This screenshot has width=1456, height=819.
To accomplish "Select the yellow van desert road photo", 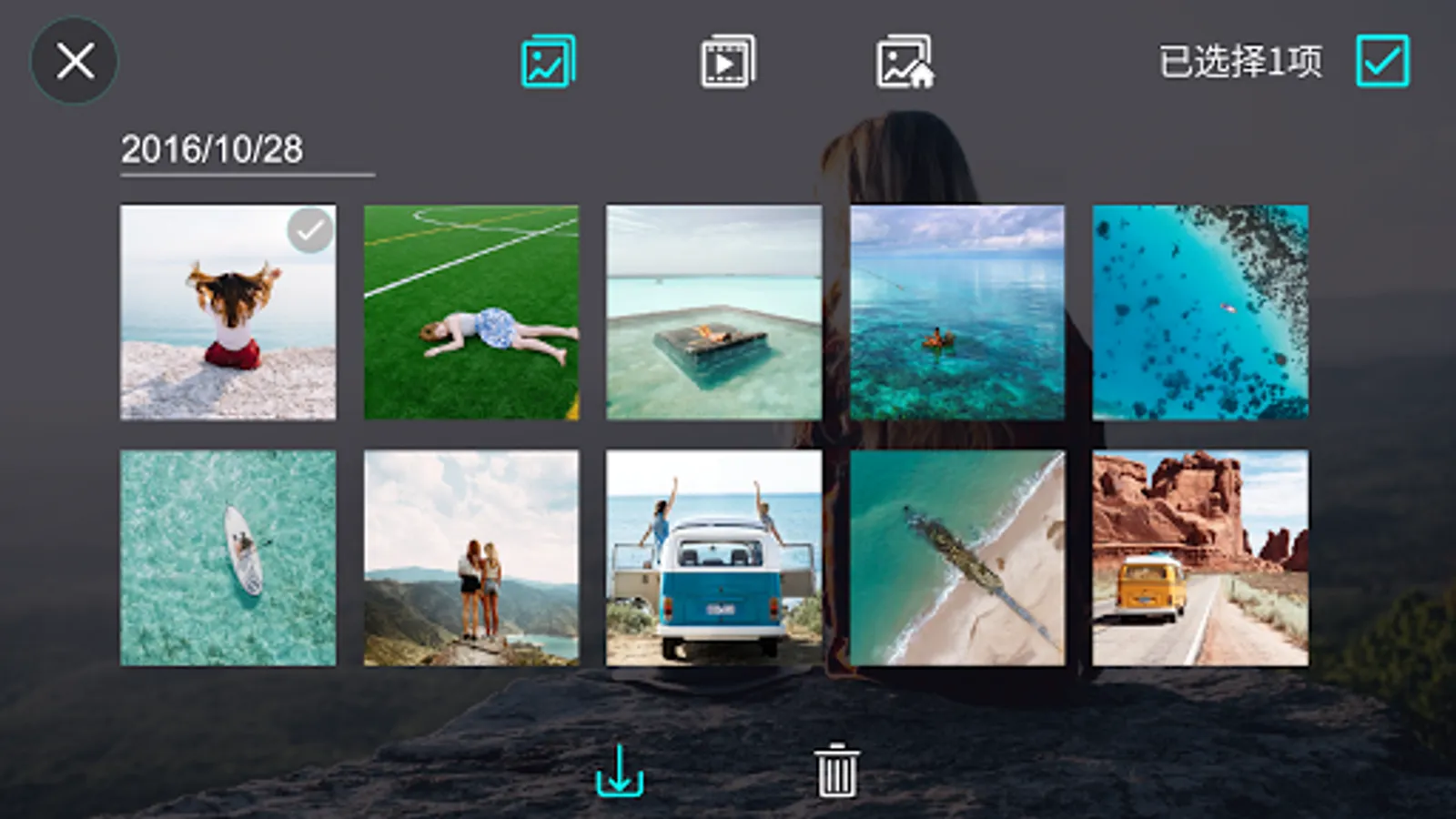I will coord(1200,558).
